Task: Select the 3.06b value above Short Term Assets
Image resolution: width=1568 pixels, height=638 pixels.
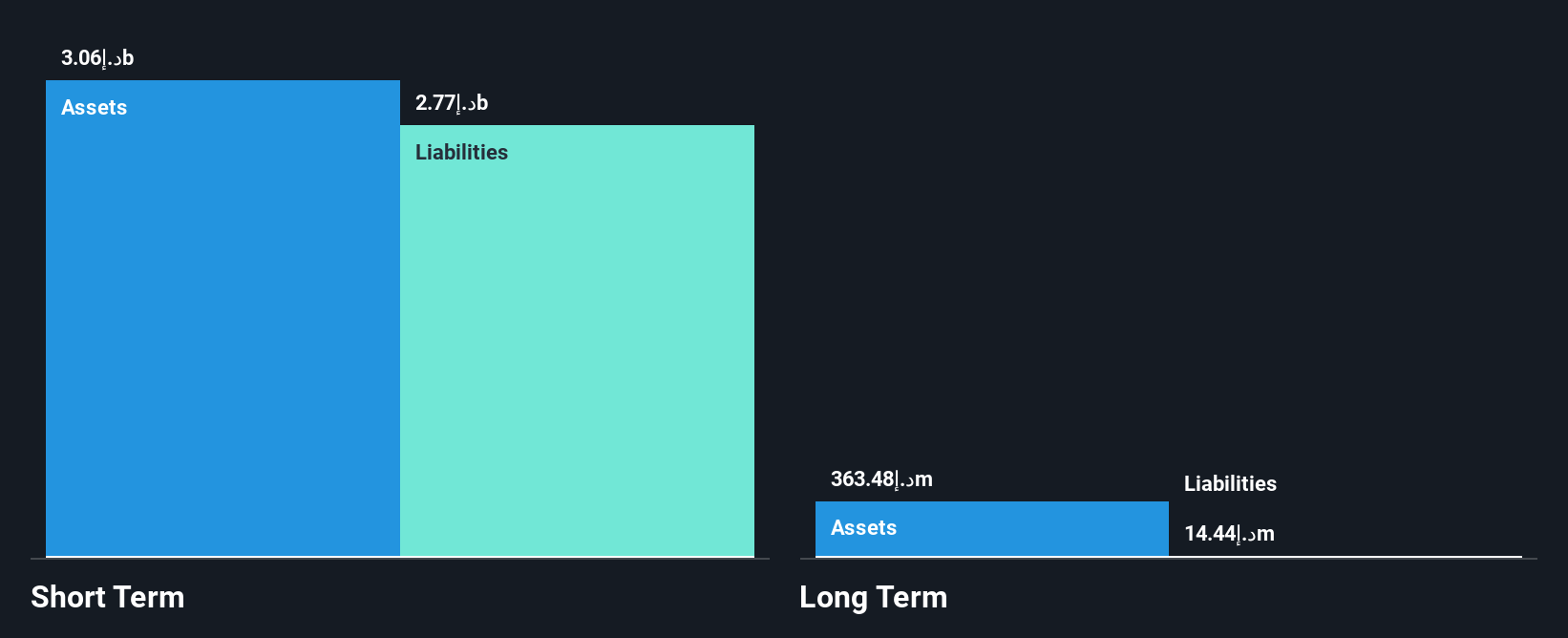Action: [97, 58]
